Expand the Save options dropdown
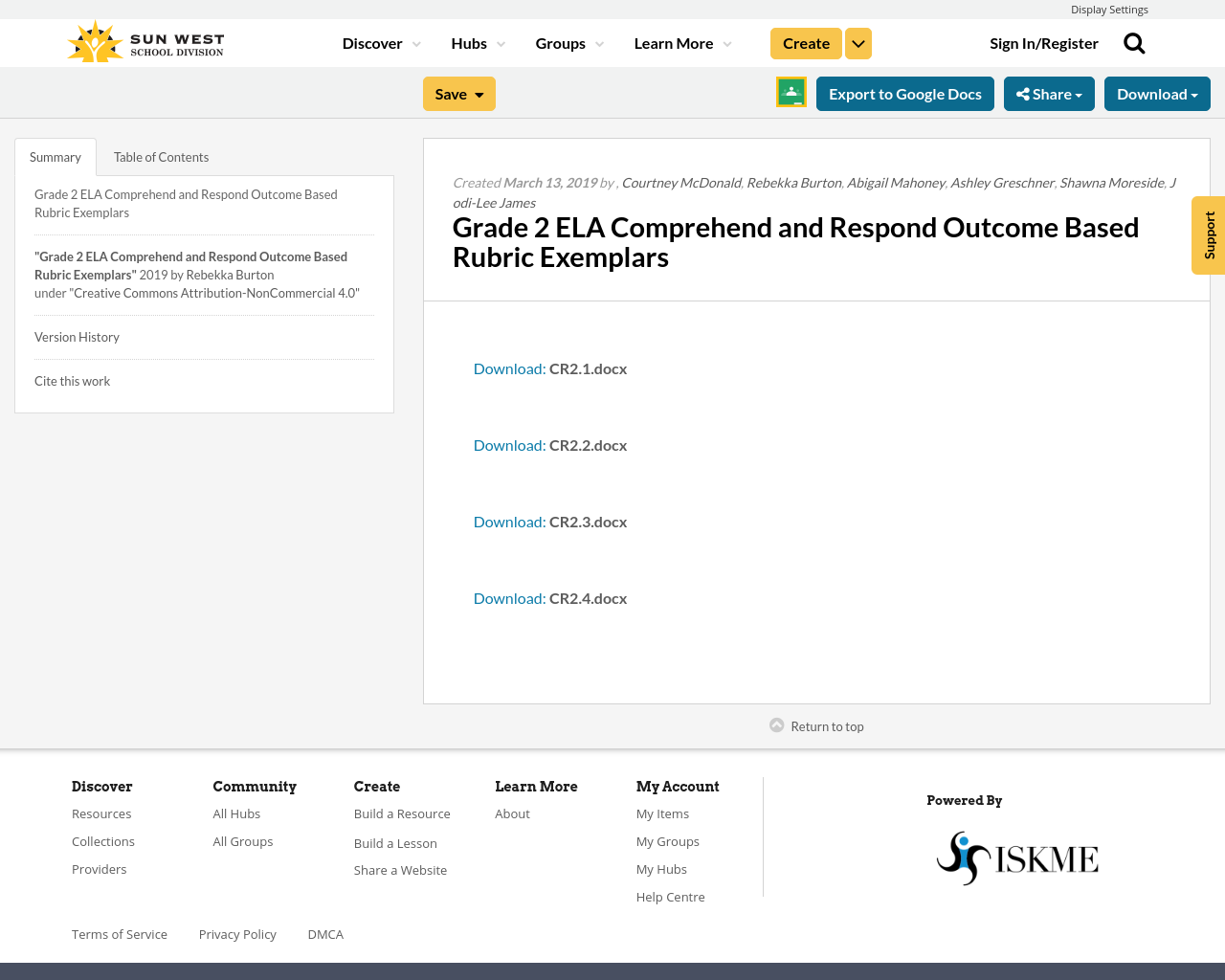This screenshot has width=1225, height=980. click(x=477, y=92)
